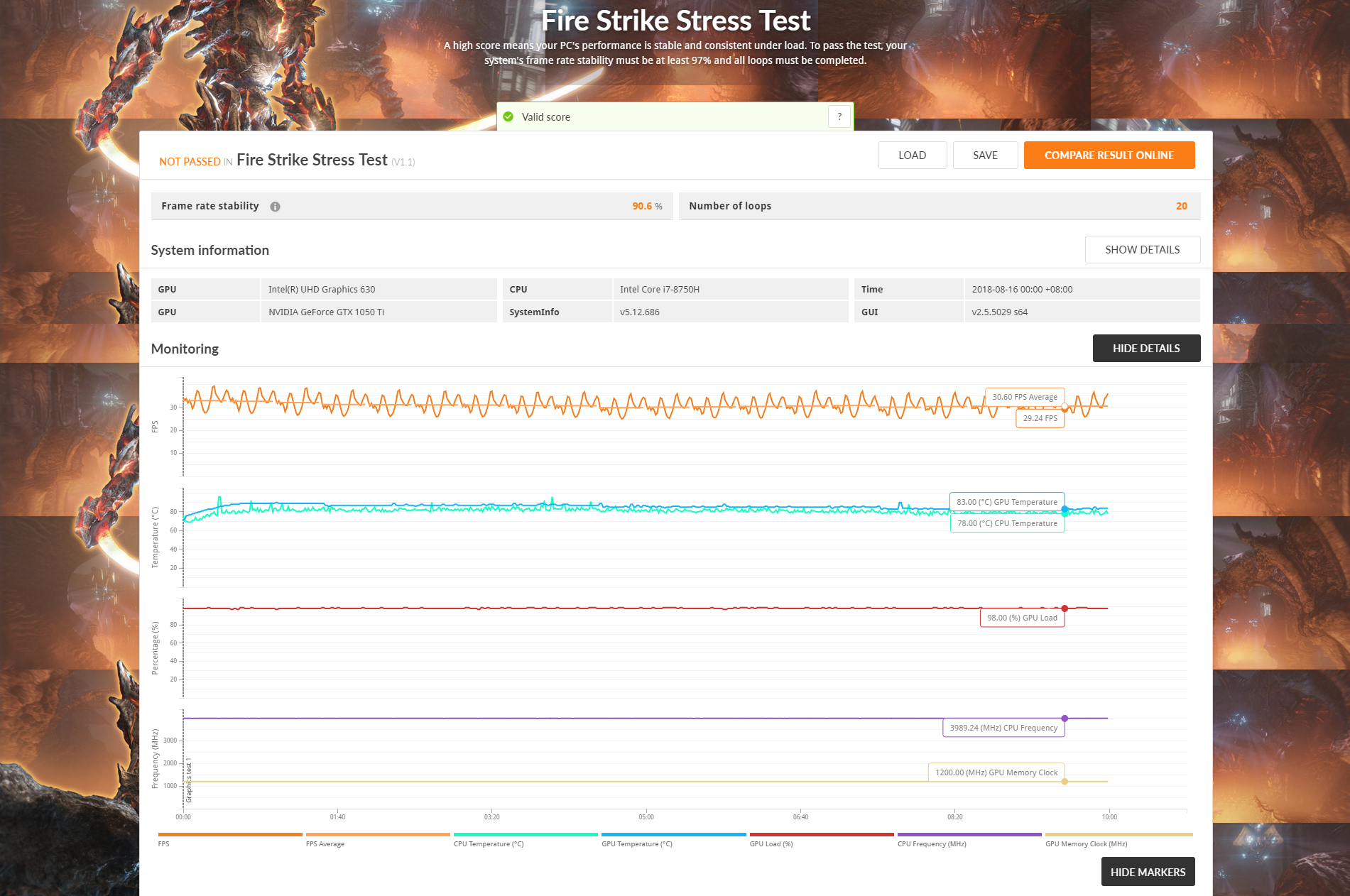Click the SAVE button

[985, 155]
